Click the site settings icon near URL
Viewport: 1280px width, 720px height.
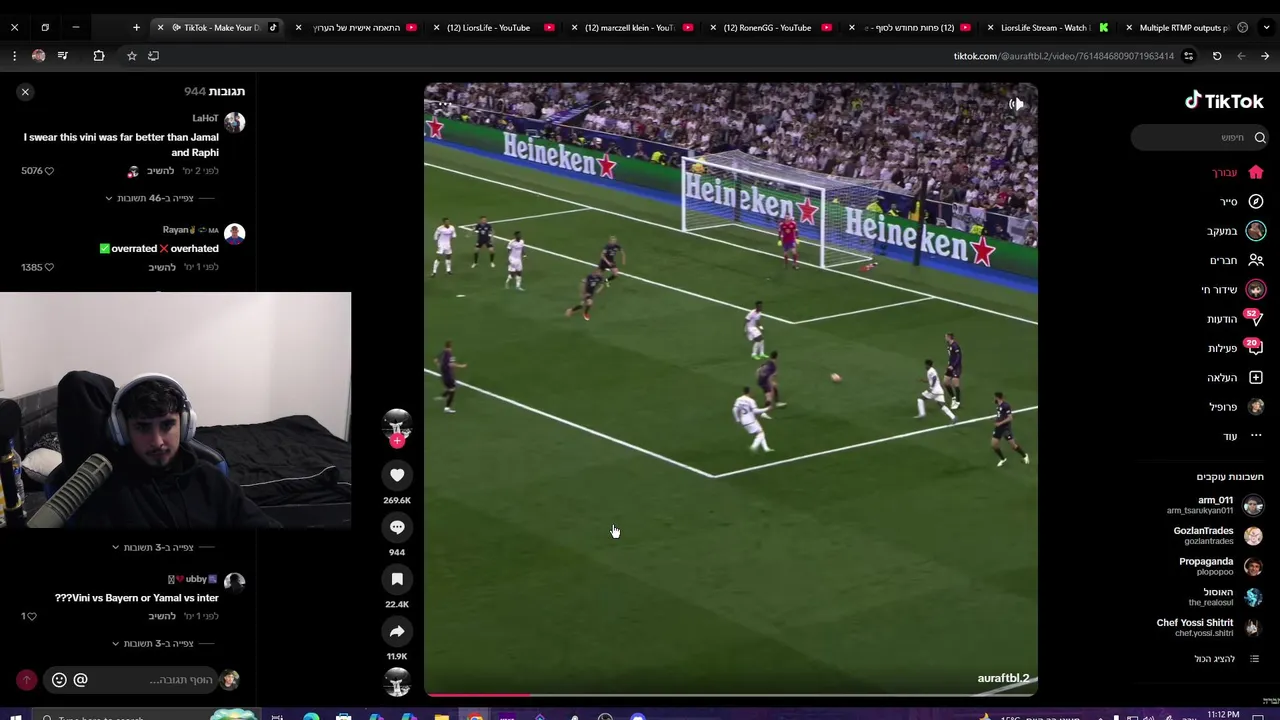coord(1188,56)
